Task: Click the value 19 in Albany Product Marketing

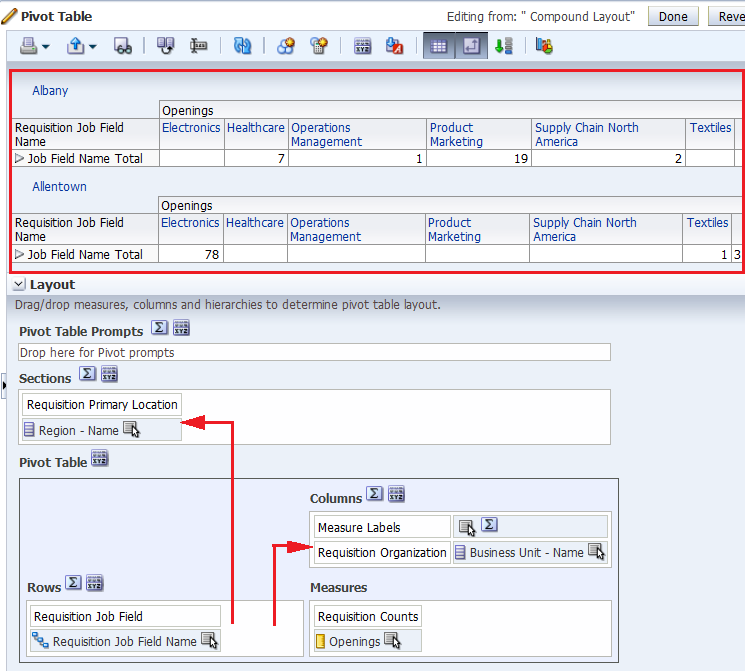Action: coord(521,159)
